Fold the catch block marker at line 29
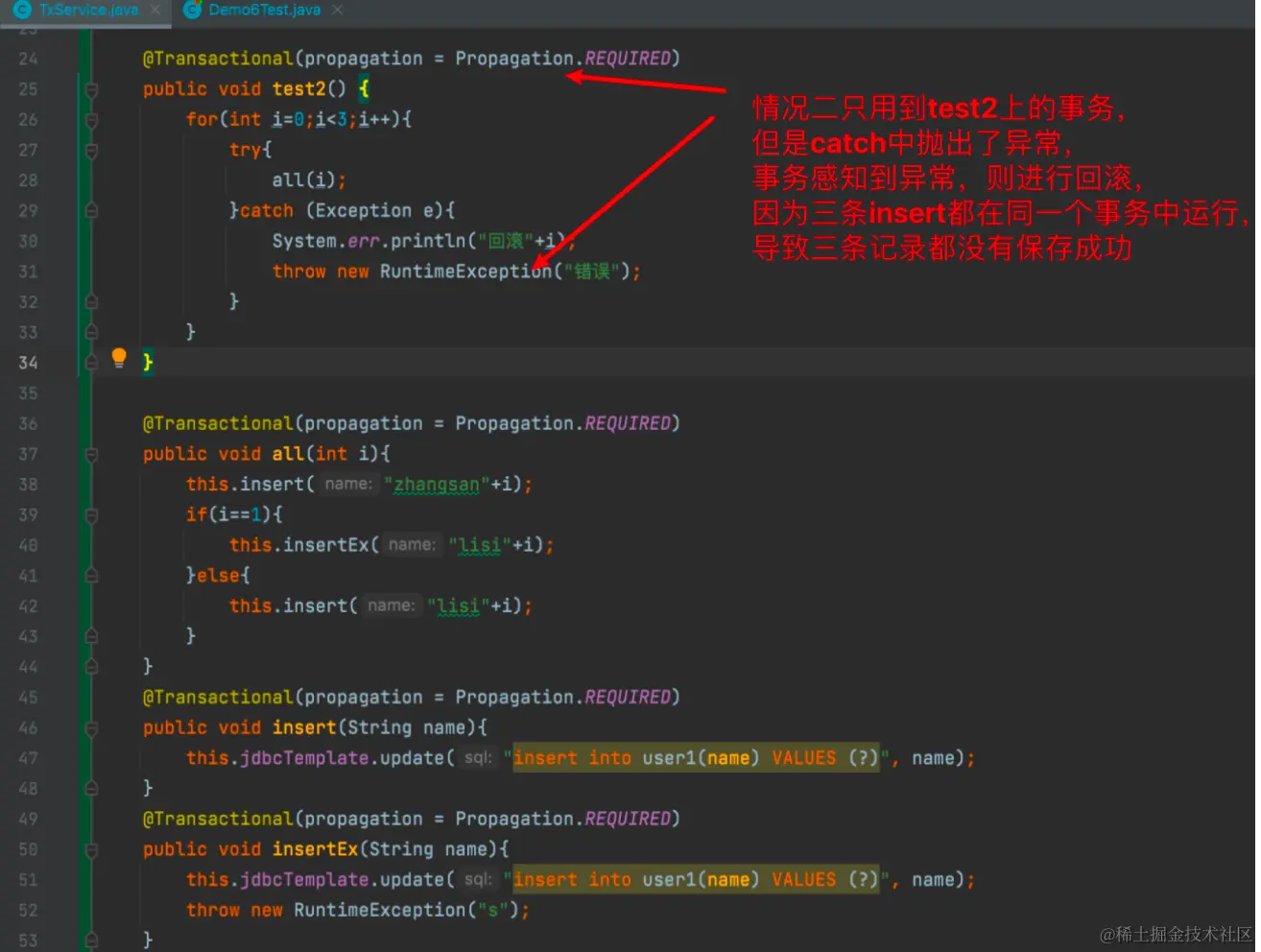This screenshot has width=1261, height=952. [91, 211]
